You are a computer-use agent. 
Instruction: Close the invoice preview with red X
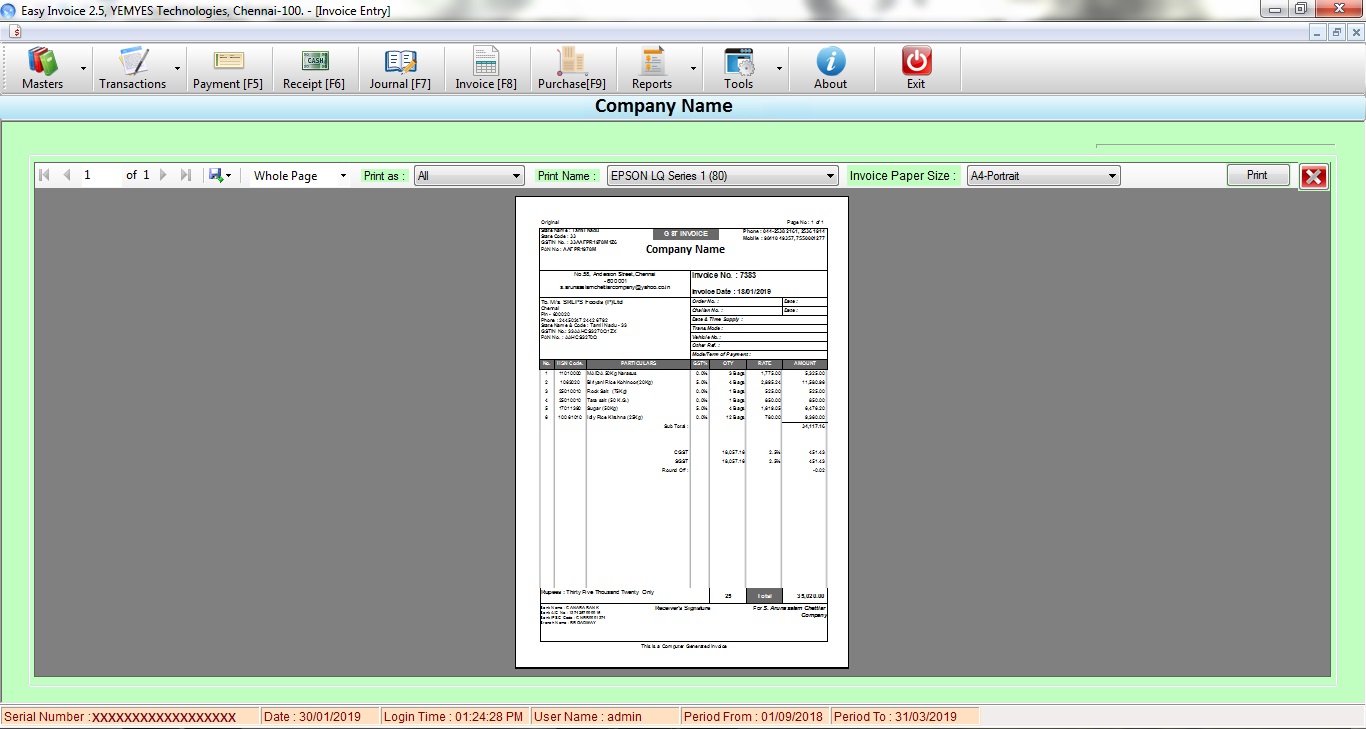coord(1313,177)
